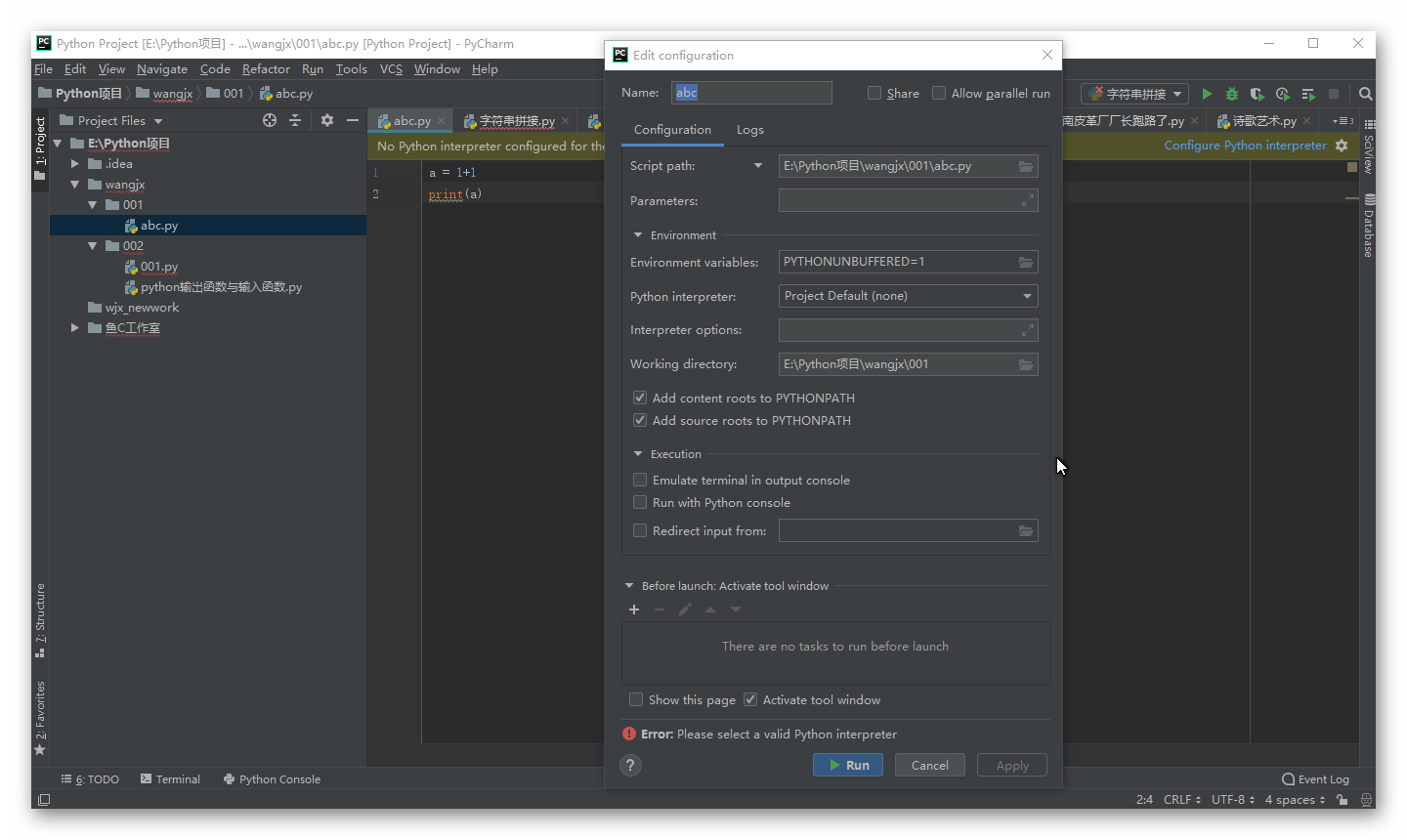Viewport: 1407px width, 840px height.
Task: Uncheck Add source roots to PYTHONPATH
Action: click(640, 420)
